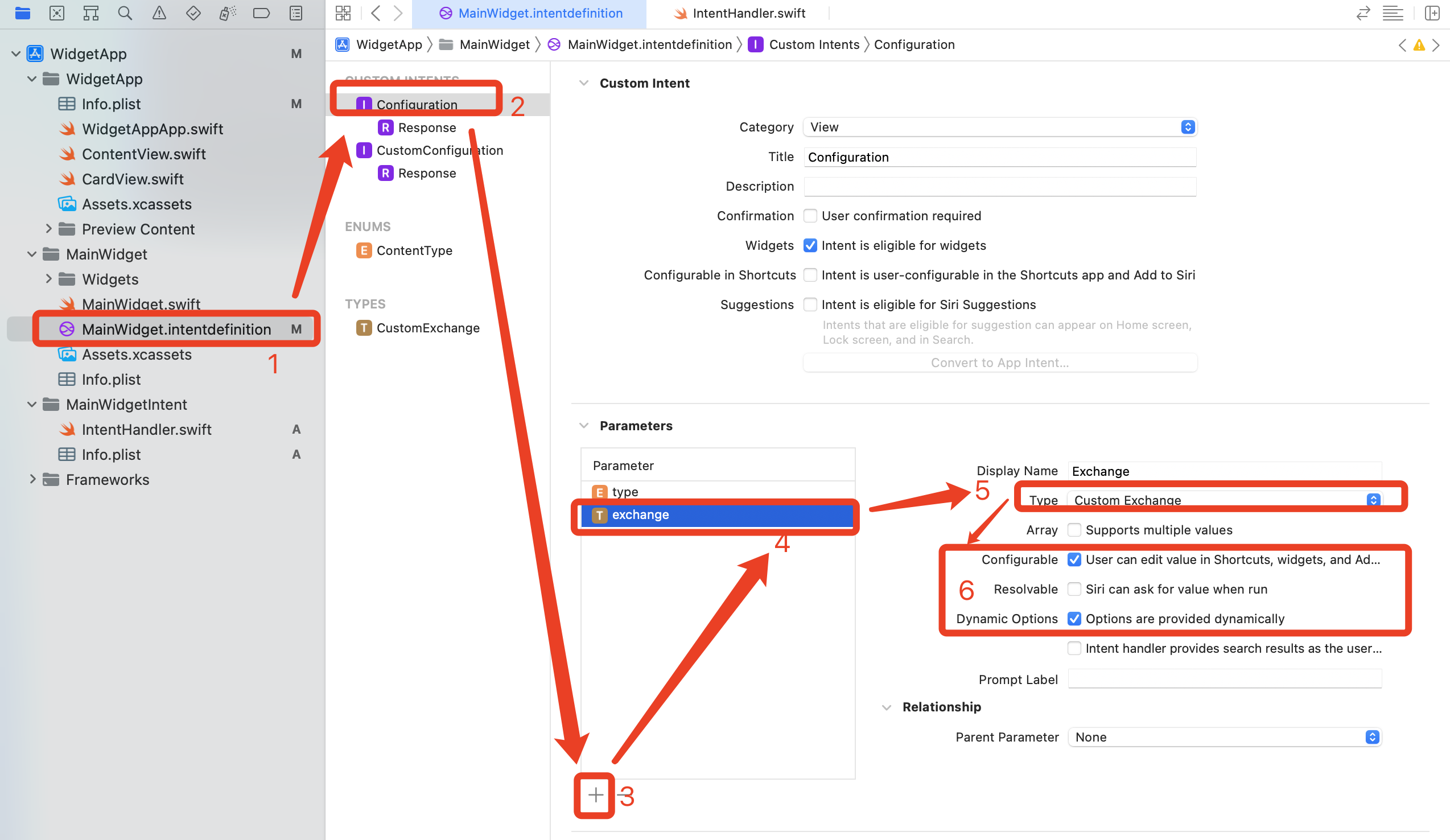The image size is (1450, 840).
Task: Toggle Configurable user can edit checkbox
Action: 1074,559
